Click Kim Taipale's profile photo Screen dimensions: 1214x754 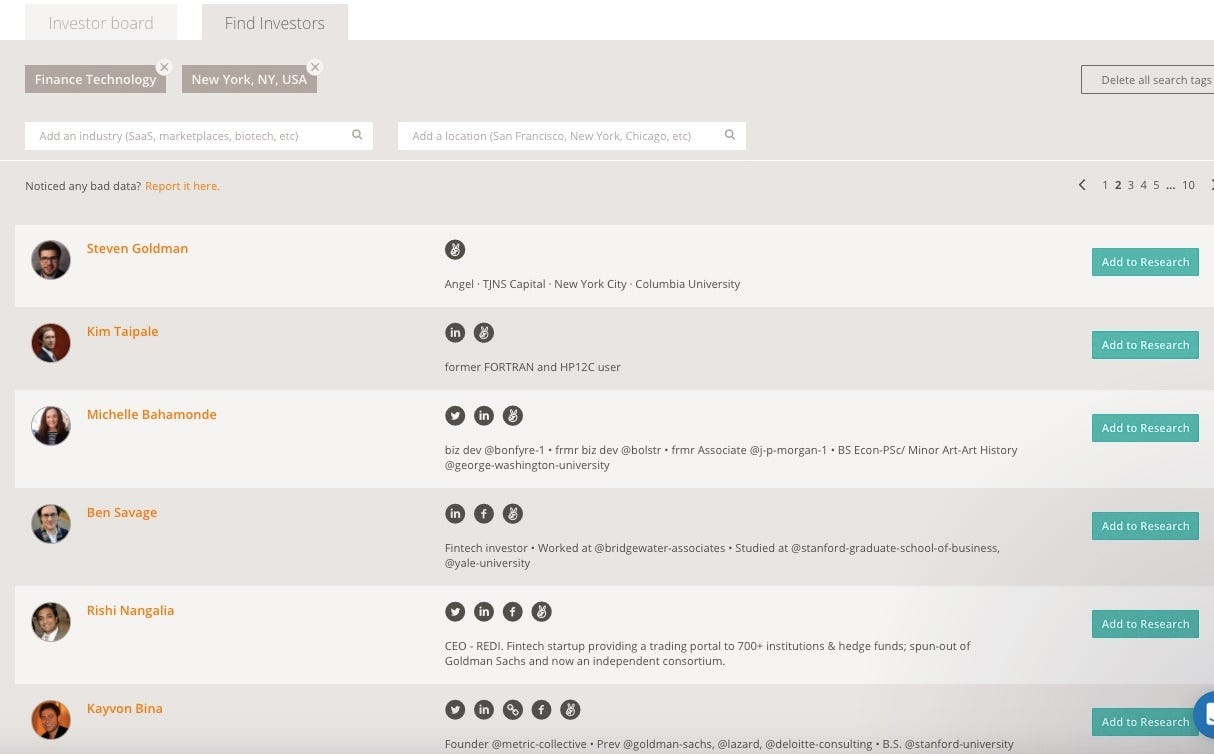[x=51, y=343]
